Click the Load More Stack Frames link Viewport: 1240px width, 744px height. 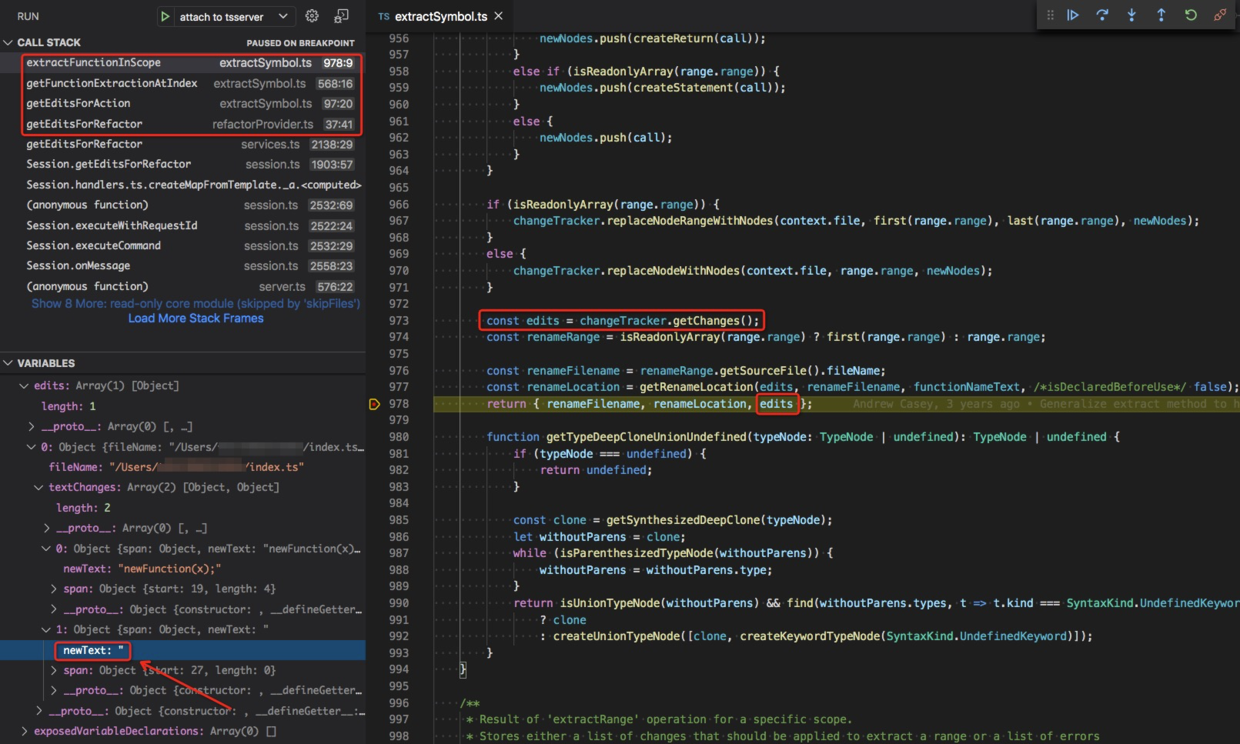point(195,318)
